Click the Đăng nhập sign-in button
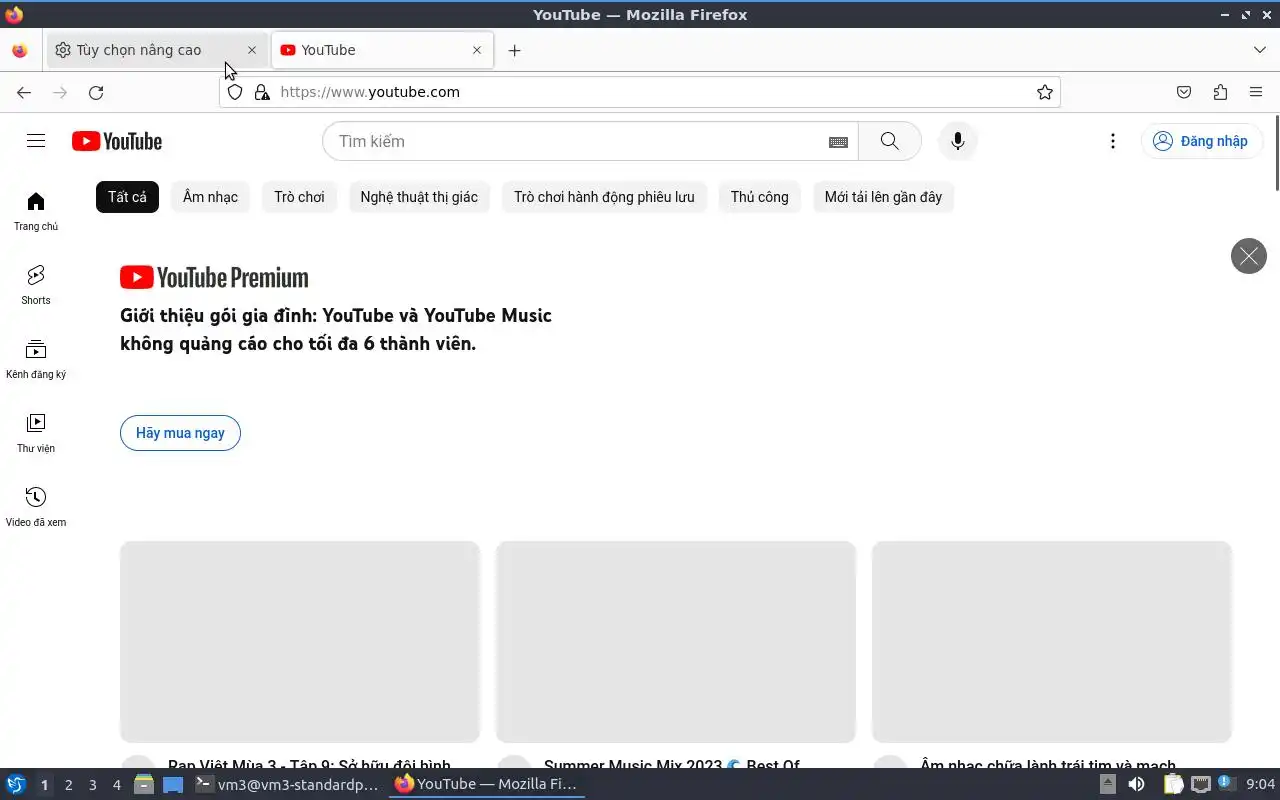1280x800 pixels. (1201, 141)
